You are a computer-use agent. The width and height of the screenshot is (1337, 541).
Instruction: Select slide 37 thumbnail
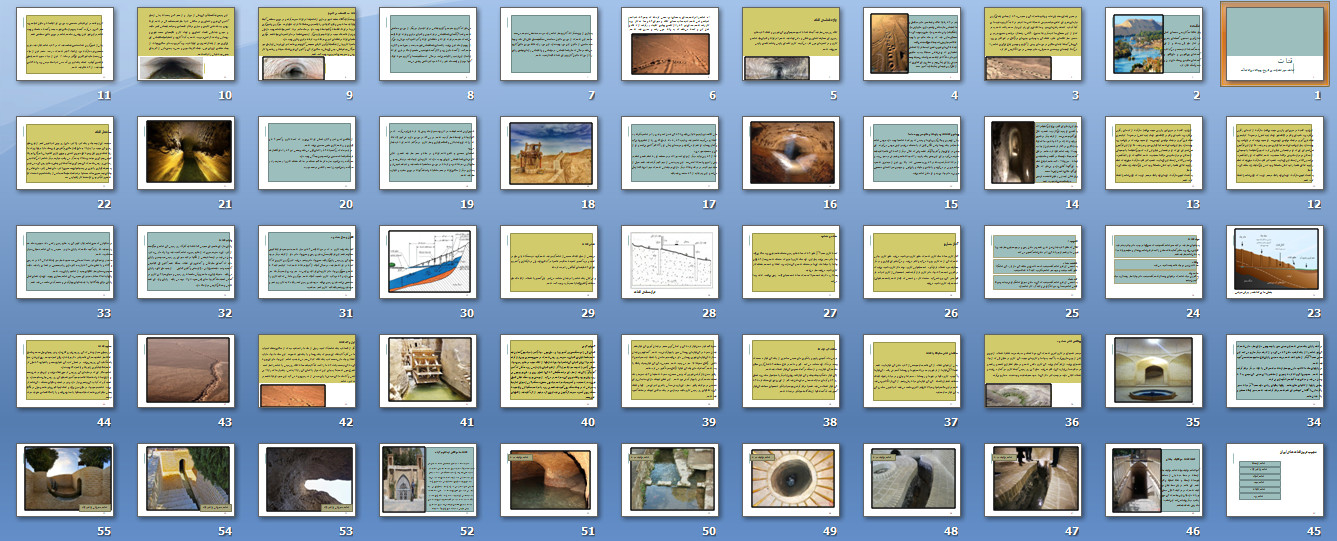pyautogui.click(x=912, y=371)
